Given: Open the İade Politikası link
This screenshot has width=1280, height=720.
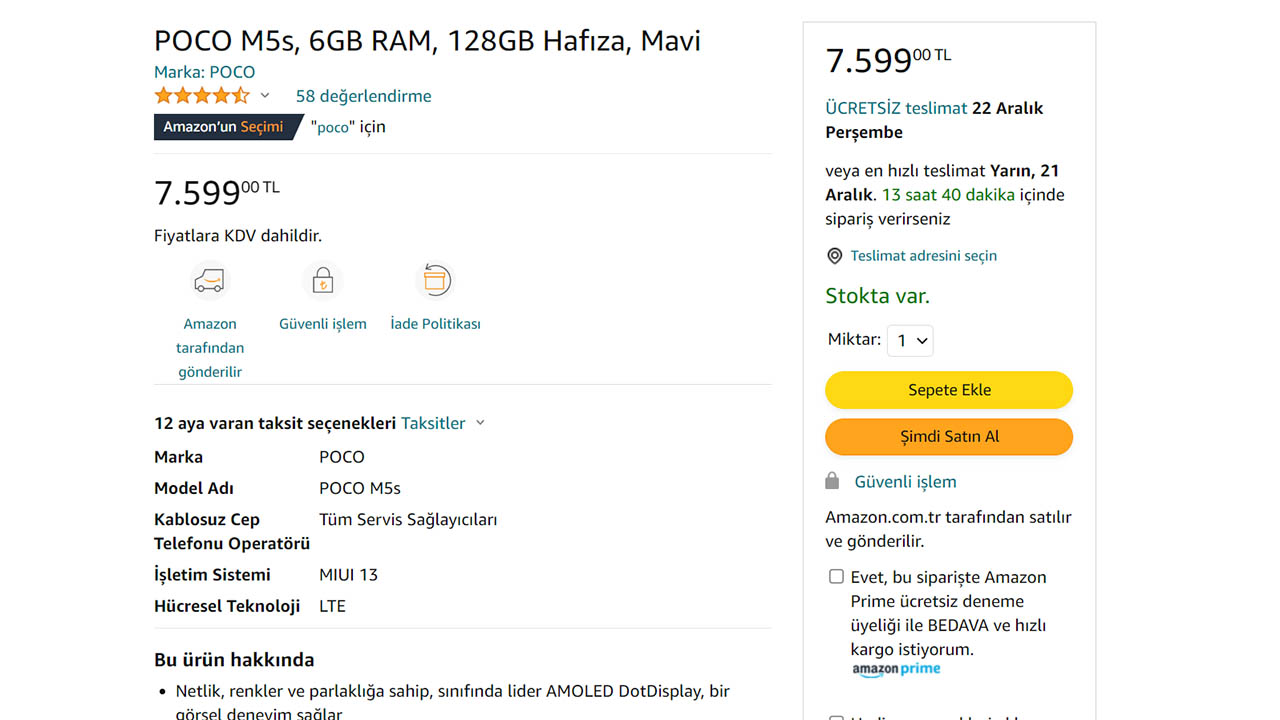Looking at the screenshot, I should tap(435, 324).
